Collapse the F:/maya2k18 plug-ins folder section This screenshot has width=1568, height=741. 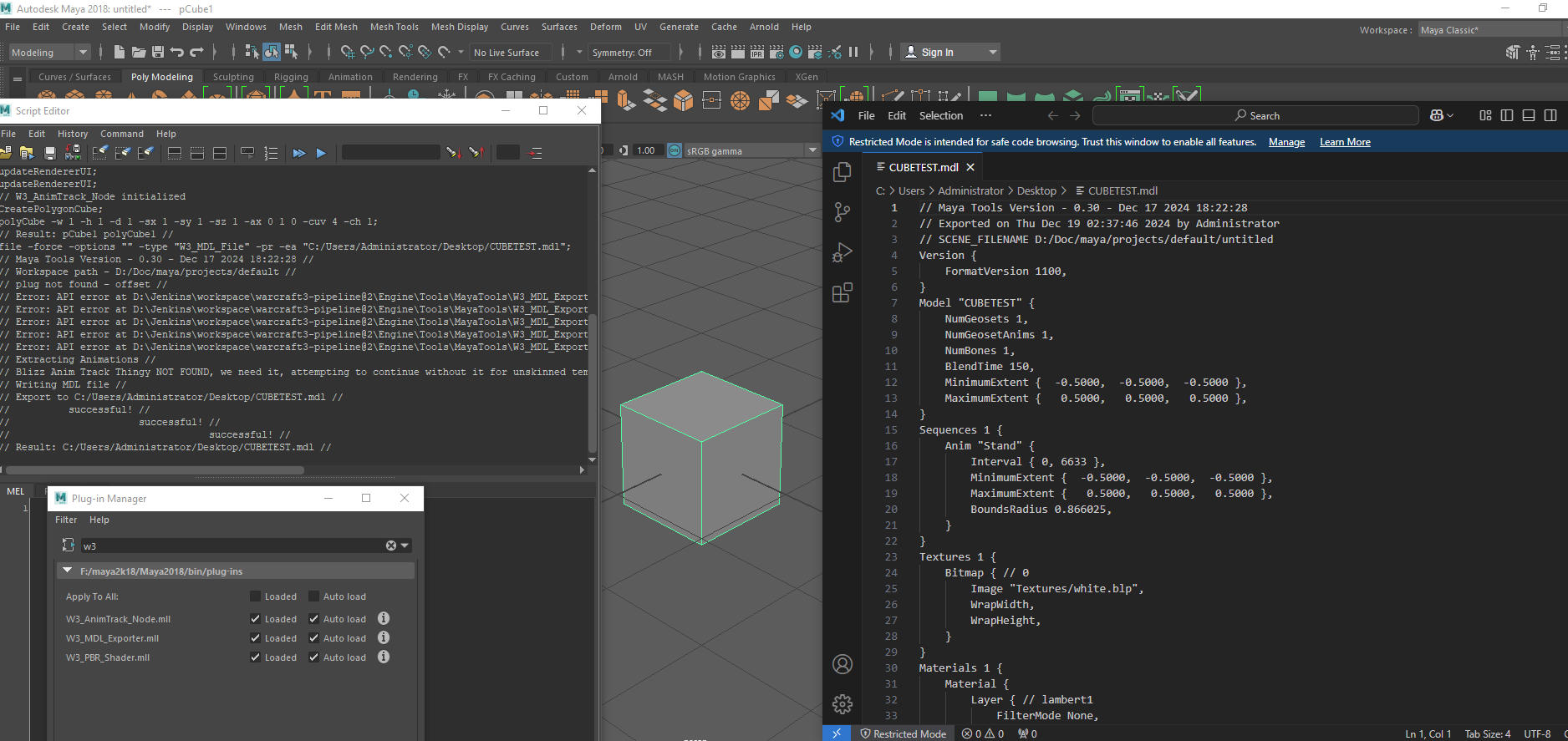coord(68,571)
